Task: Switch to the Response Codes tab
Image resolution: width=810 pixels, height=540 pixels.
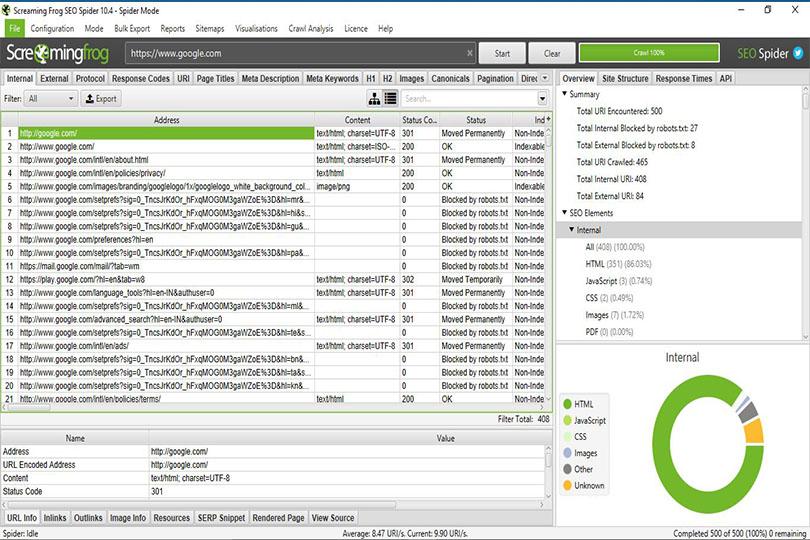Action: coord(141,78)
